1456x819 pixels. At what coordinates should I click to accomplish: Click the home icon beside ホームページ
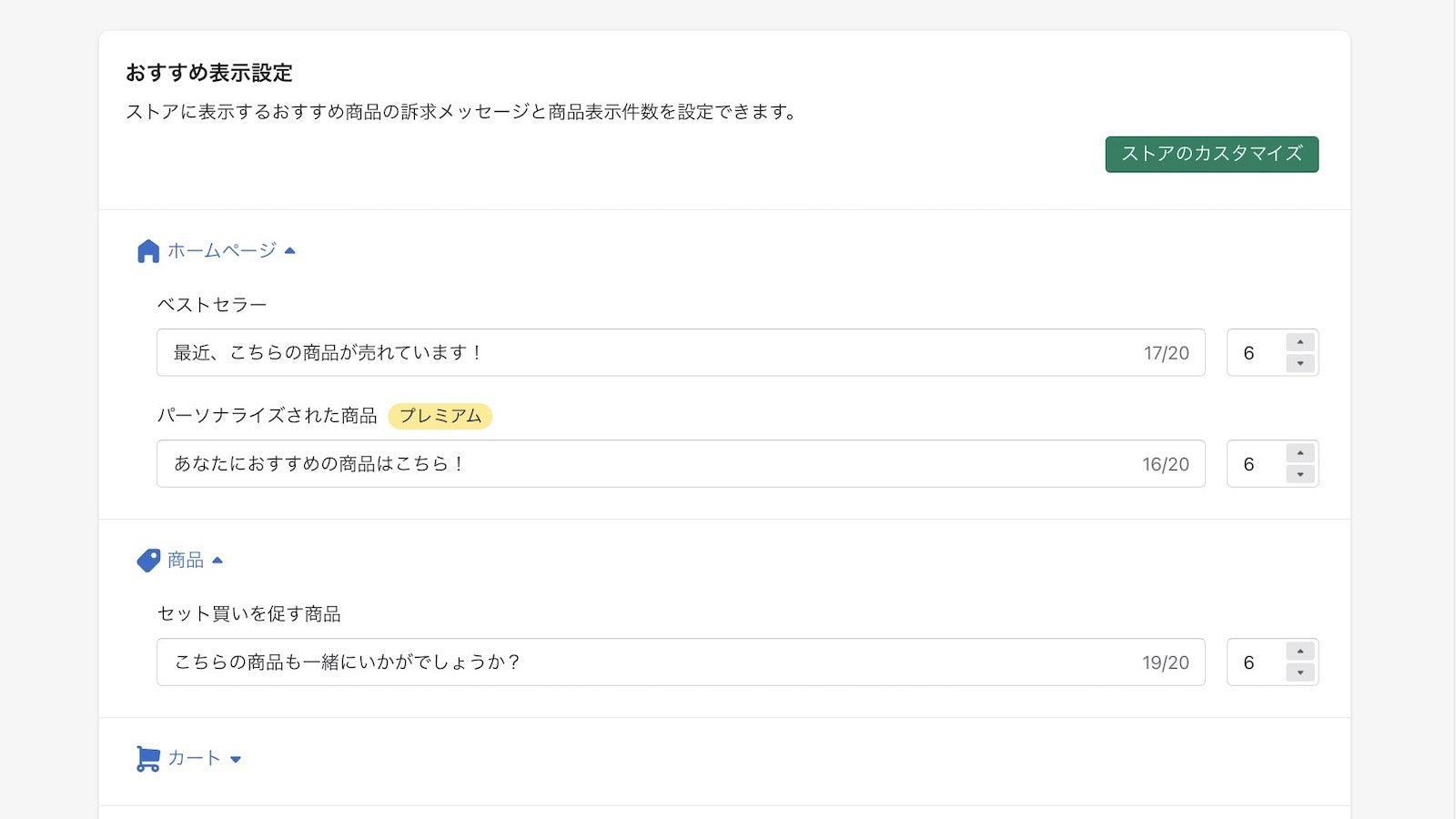pos(147,250)
